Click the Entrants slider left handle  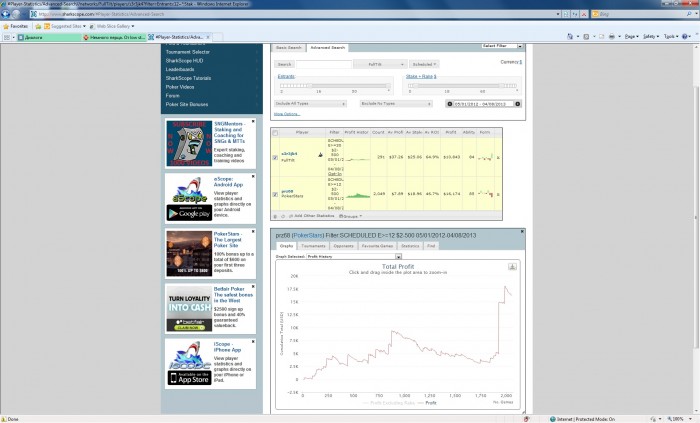[309, 85]
